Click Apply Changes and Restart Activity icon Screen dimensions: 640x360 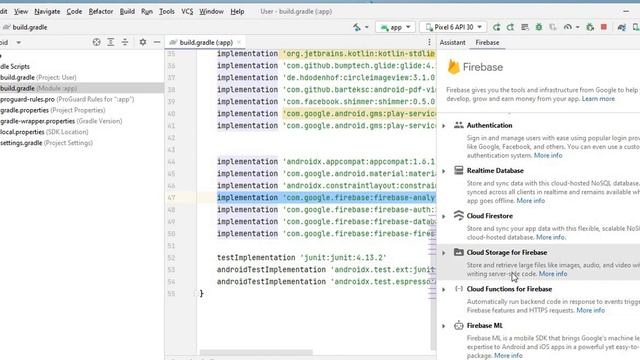click(496, 27)
